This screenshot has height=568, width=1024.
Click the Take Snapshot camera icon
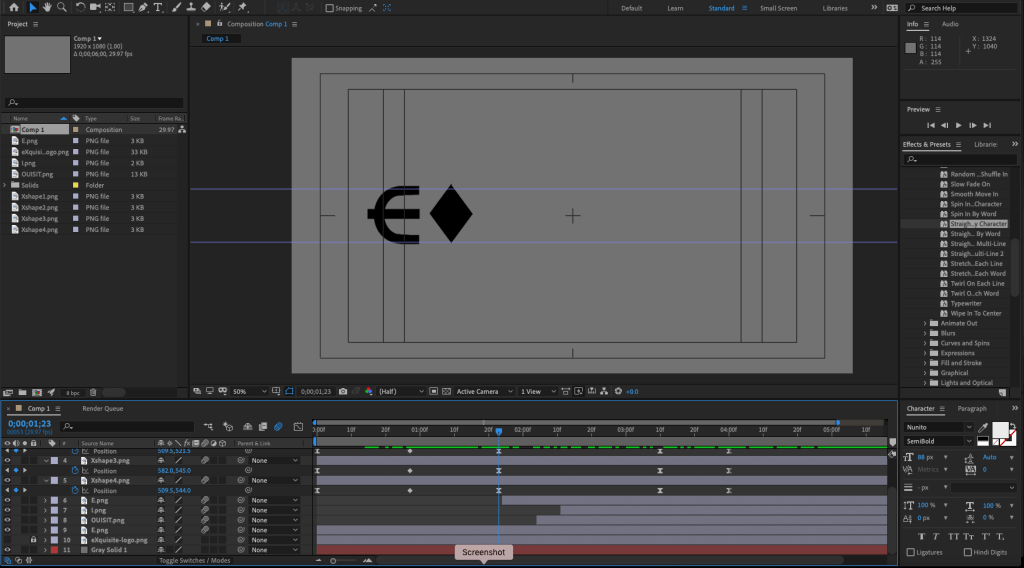click(343, 391)
